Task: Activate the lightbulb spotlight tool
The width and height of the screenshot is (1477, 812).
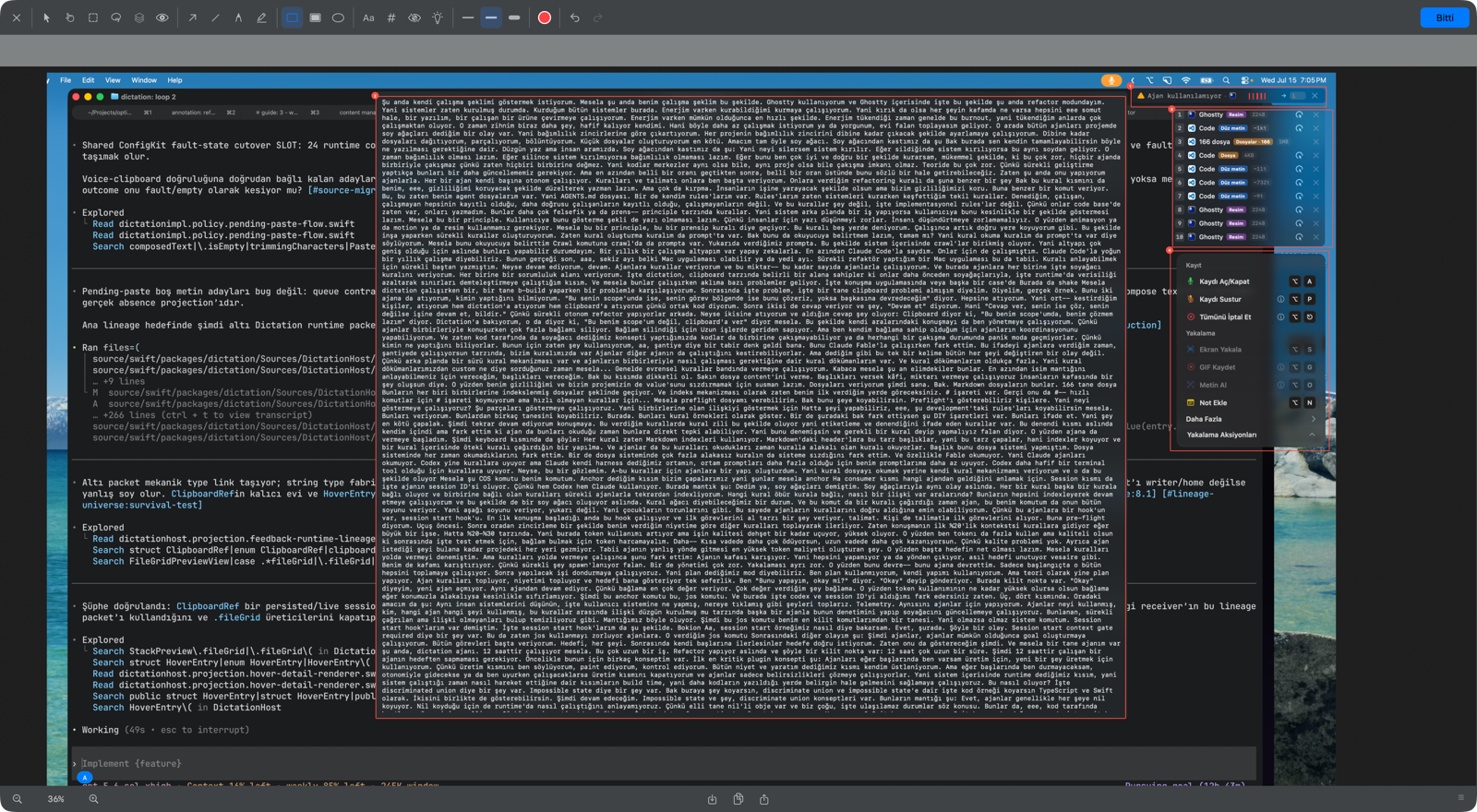Action: tap(438, 18)
